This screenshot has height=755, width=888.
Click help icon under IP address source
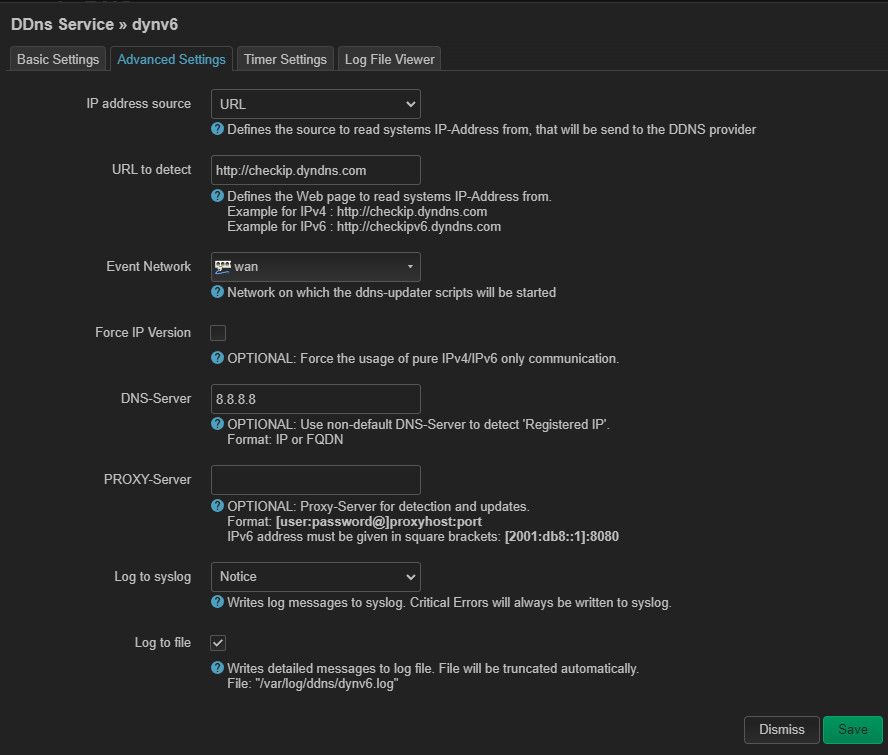point(217,130)
